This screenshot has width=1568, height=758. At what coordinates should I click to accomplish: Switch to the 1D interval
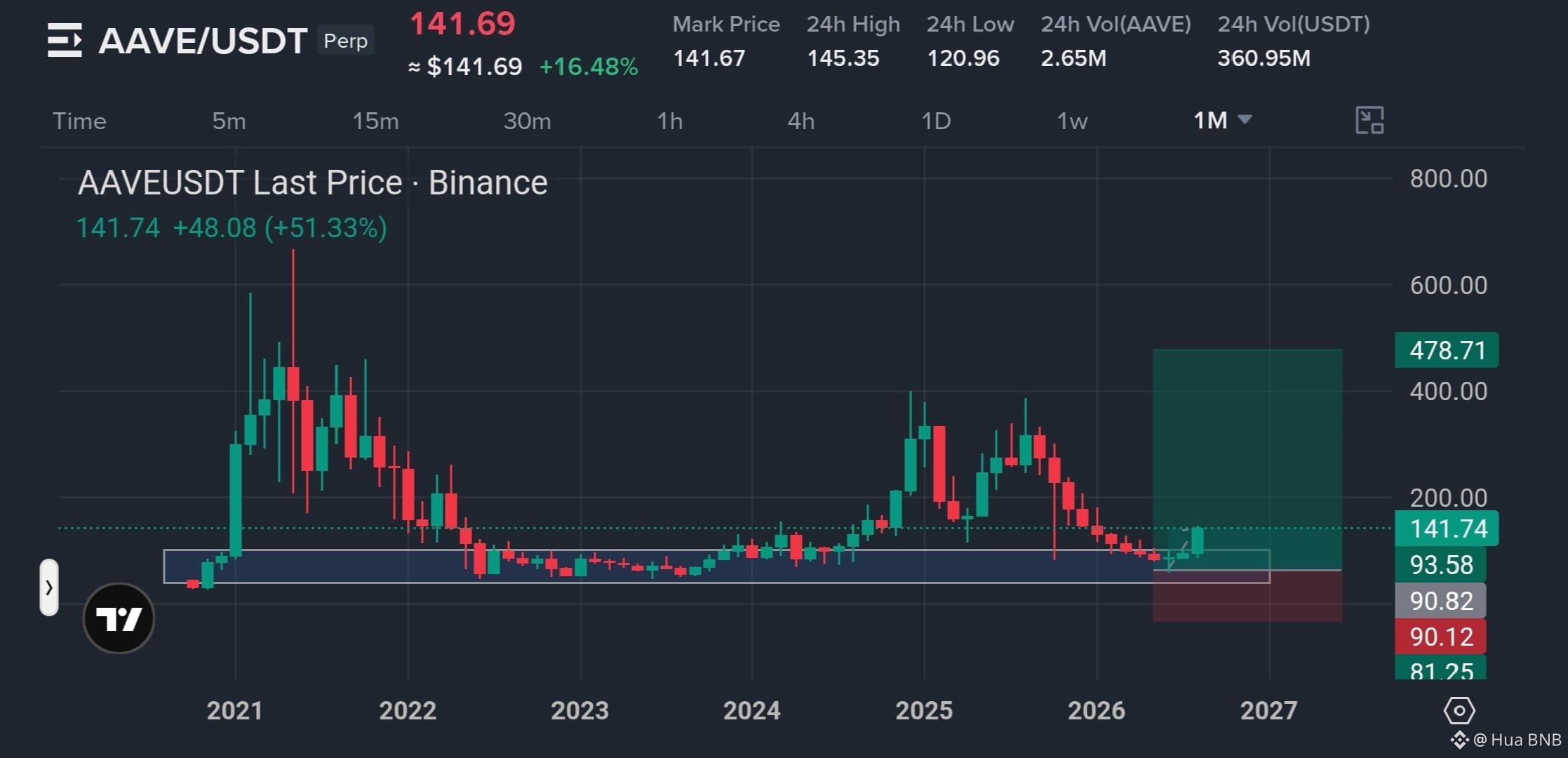click(x=936, y=121)
